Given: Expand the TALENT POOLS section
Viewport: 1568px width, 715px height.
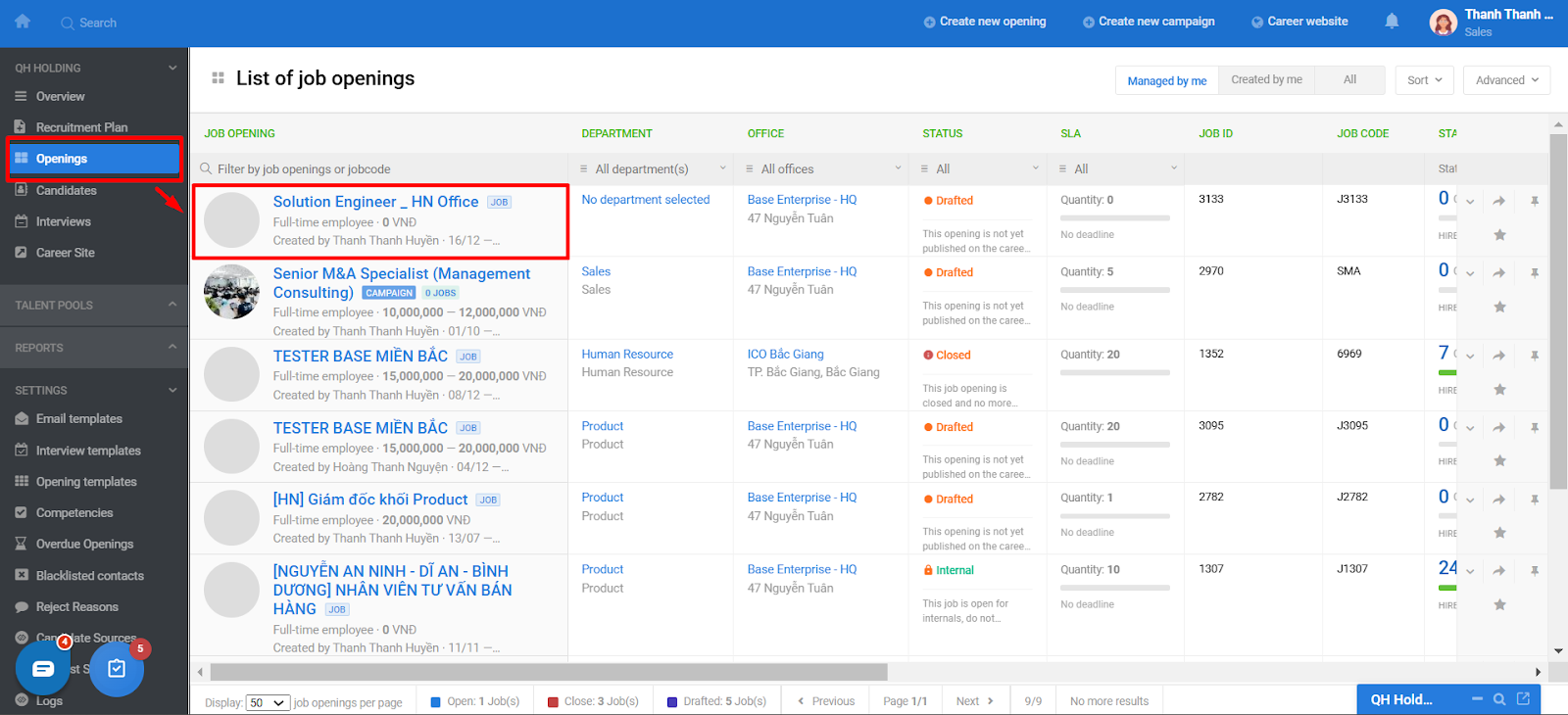Looking at the screenshot, I should (172, 305).
